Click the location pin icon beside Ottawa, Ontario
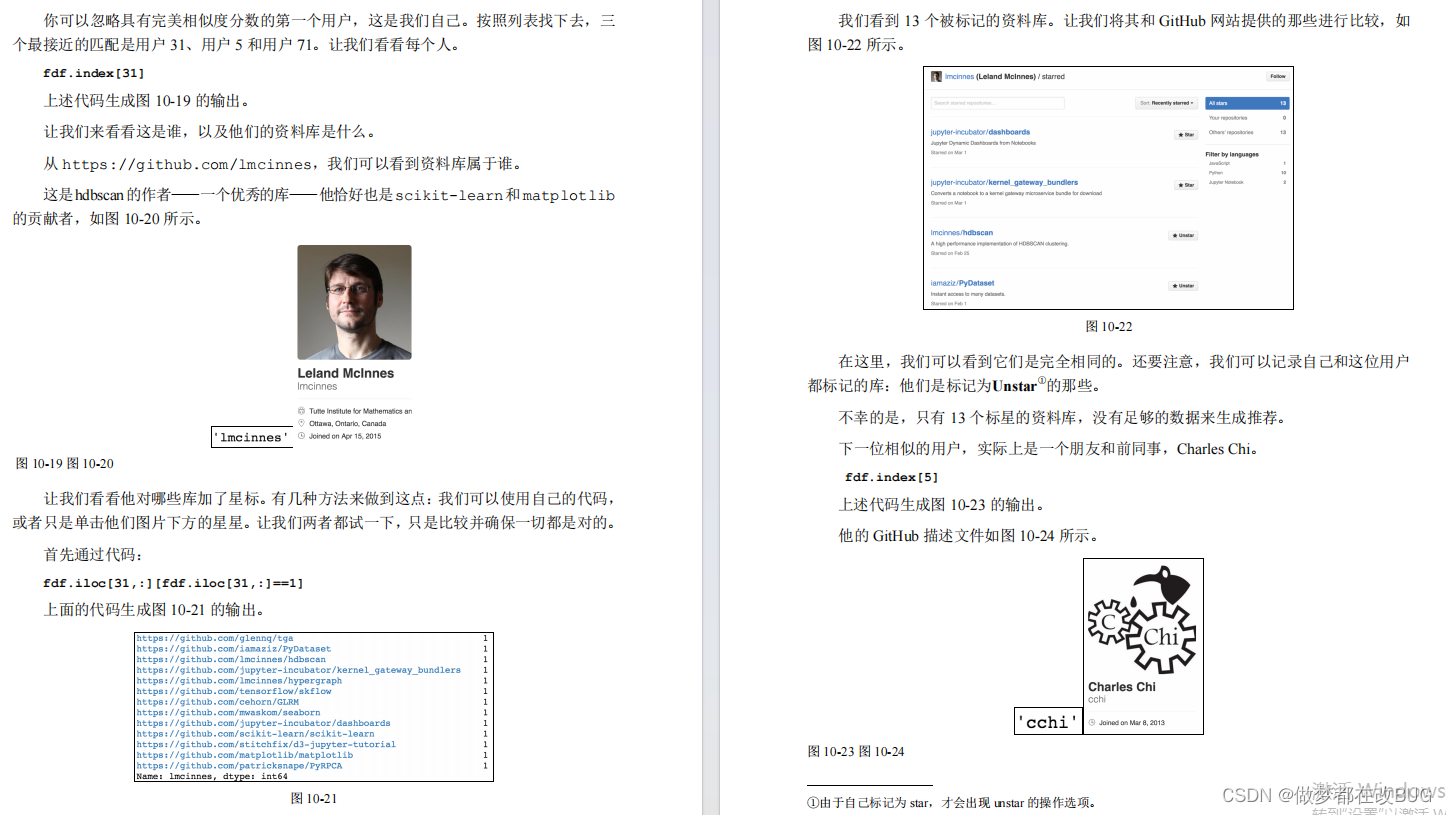This screenshot has height=815, width=1446. [x=302, y=423]
